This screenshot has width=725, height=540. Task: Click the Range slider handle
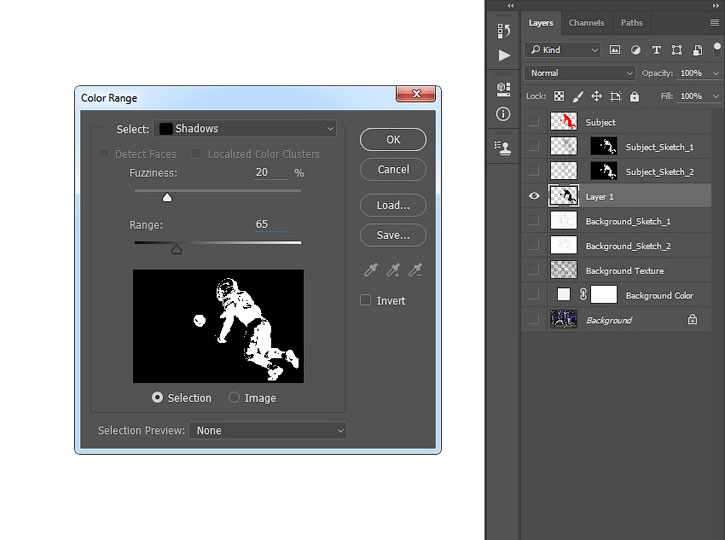coord(176,250)
